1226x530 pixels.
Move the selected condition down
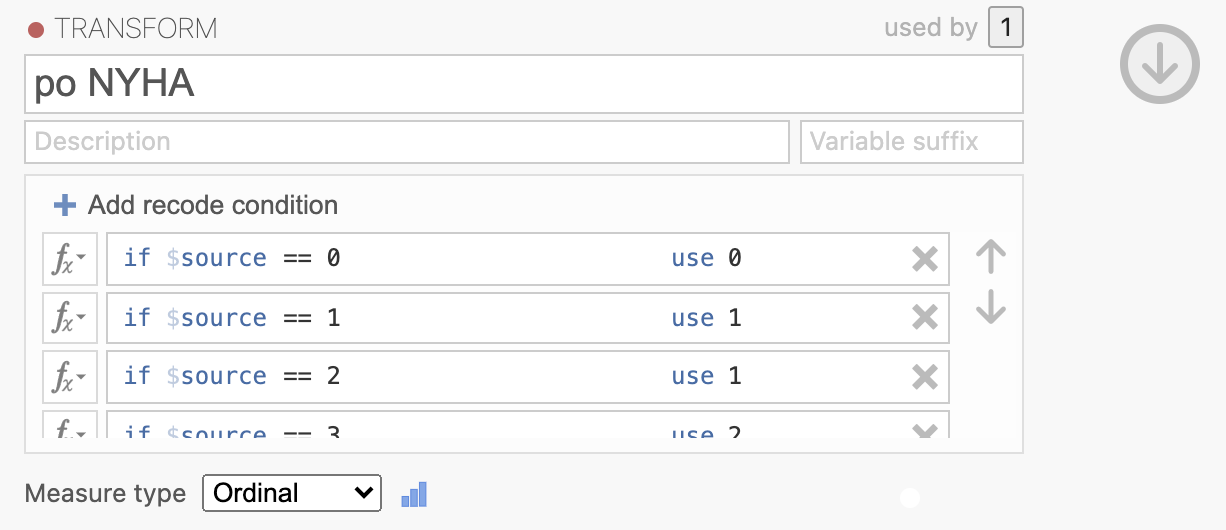(990, 306)
